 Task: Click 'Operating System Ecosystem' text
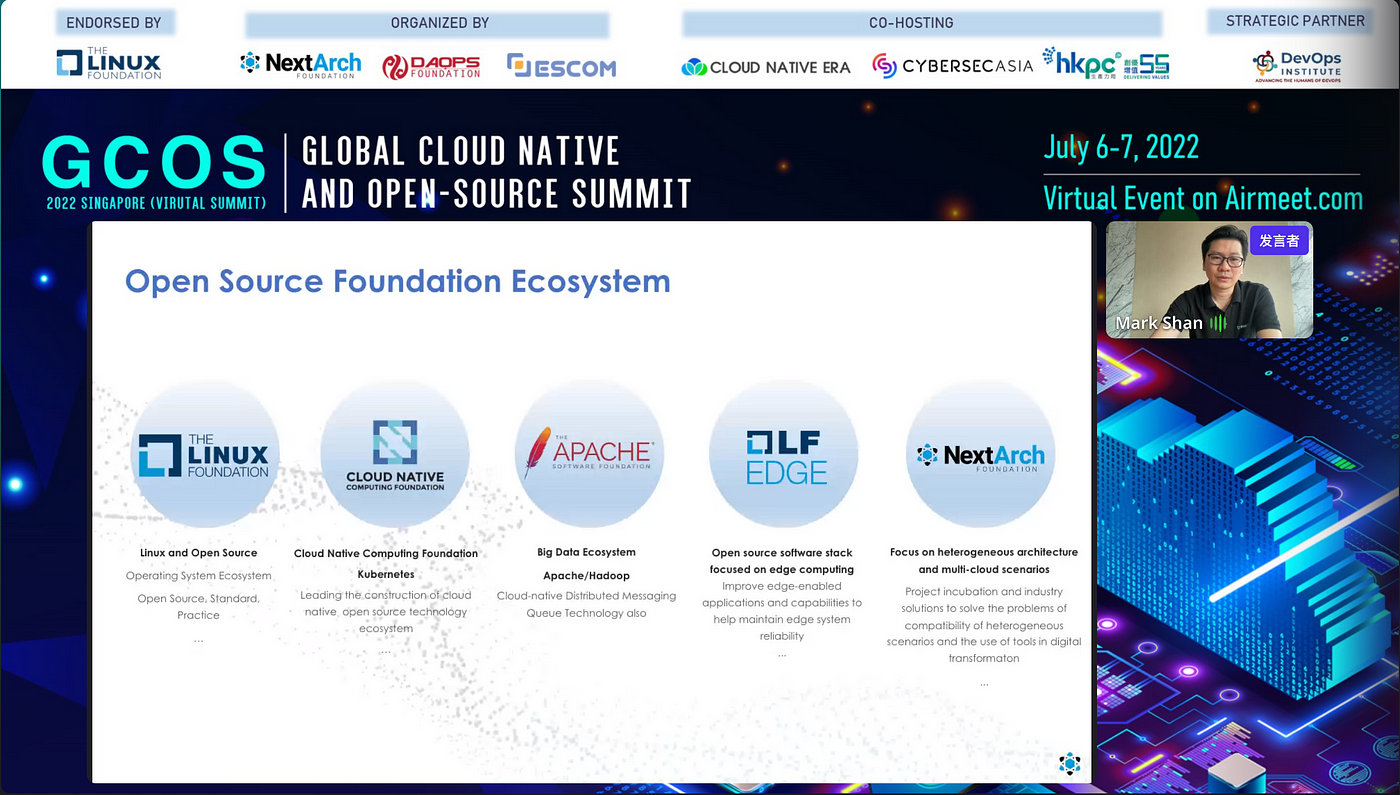(x=198, y=576)
